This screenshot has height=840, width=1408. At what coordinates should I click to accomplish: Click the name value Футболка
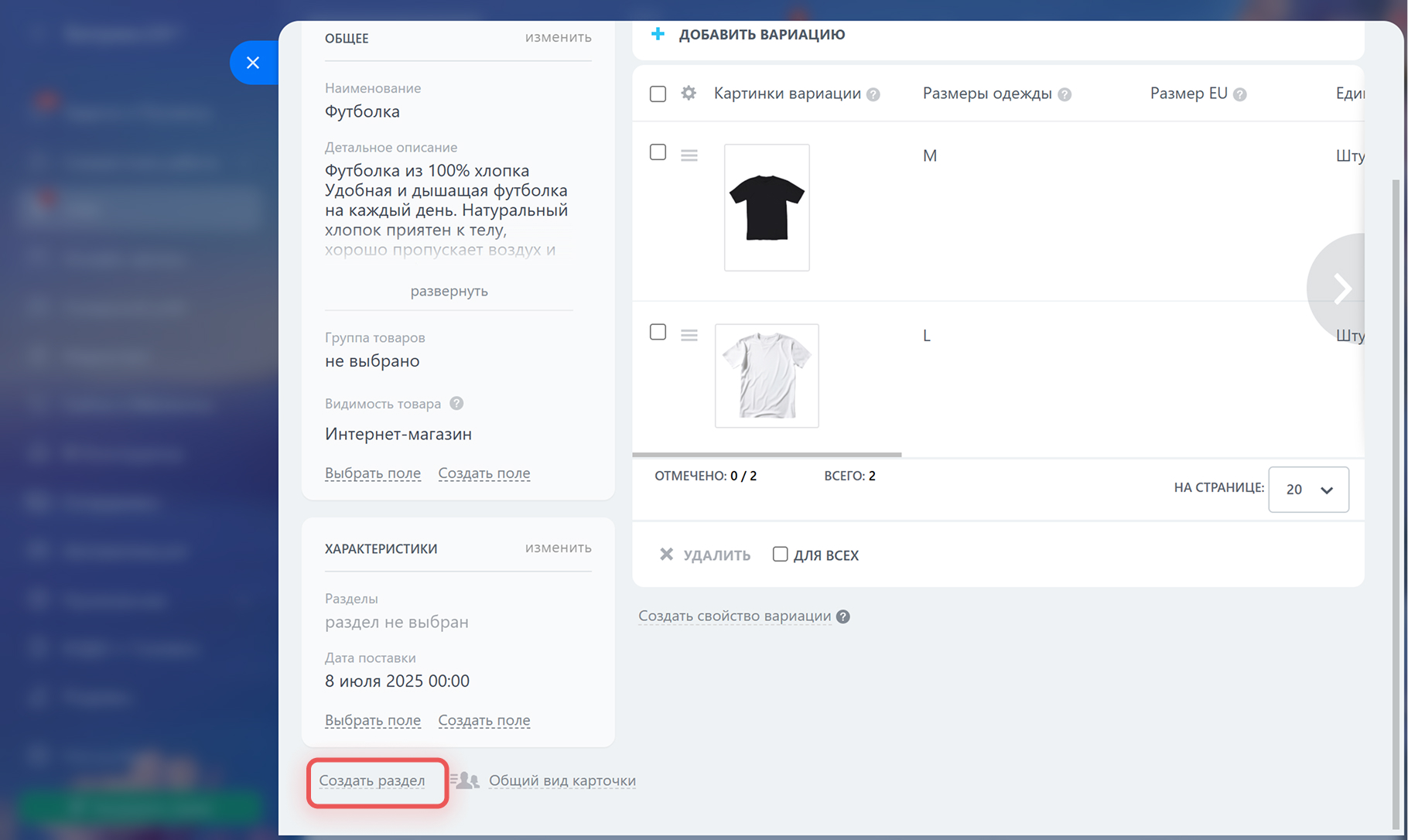coord(362,111)
